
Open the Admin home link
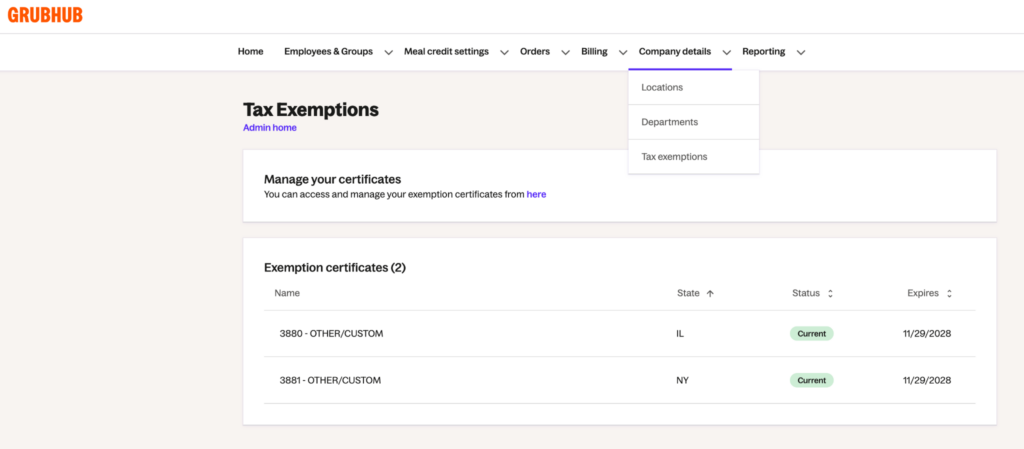pos(270,128)
